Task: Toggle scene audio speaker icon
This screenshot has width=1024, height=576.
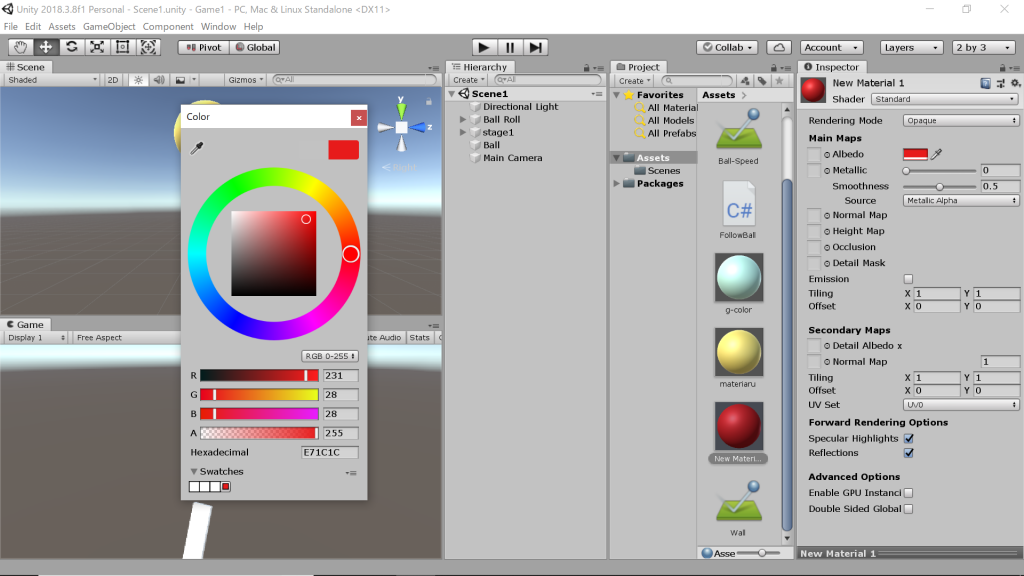Action: tap(159, 80)
